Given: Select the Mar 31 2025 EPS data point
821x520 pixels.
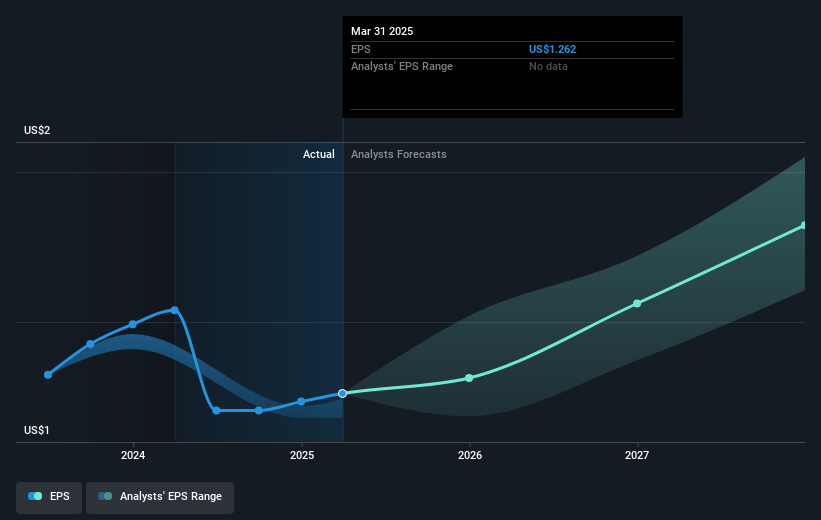Looking at the screenshot, I should point(342,393).
